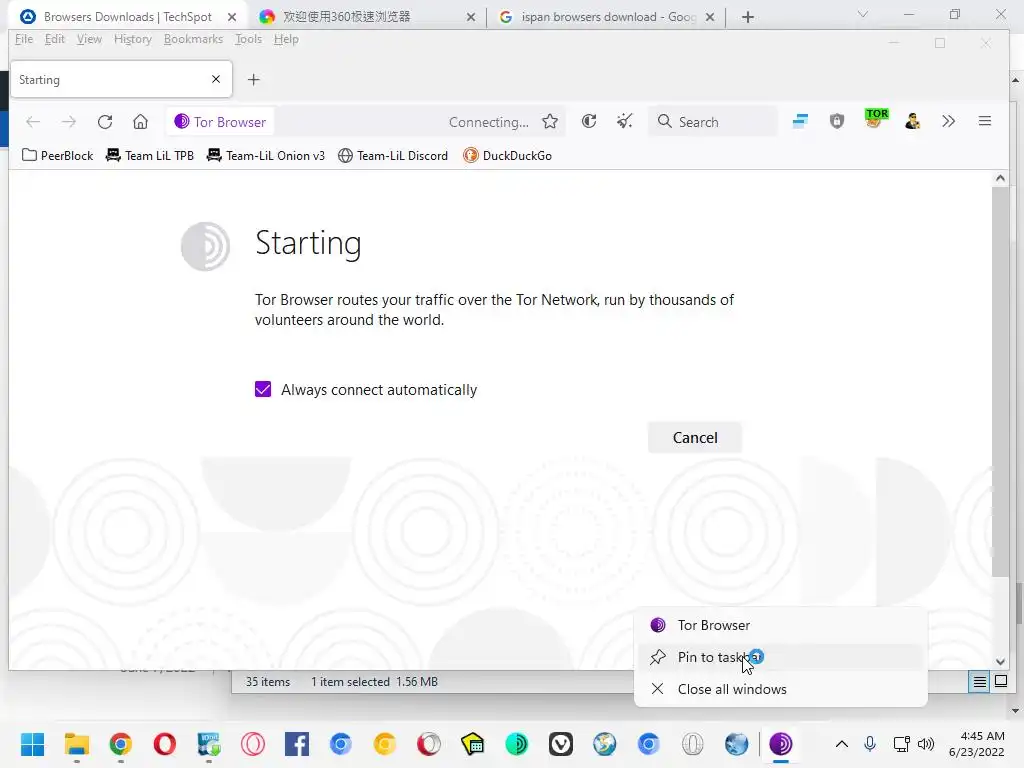
Task: Open Facebook from the taskbar
Action: pos(296,744)
